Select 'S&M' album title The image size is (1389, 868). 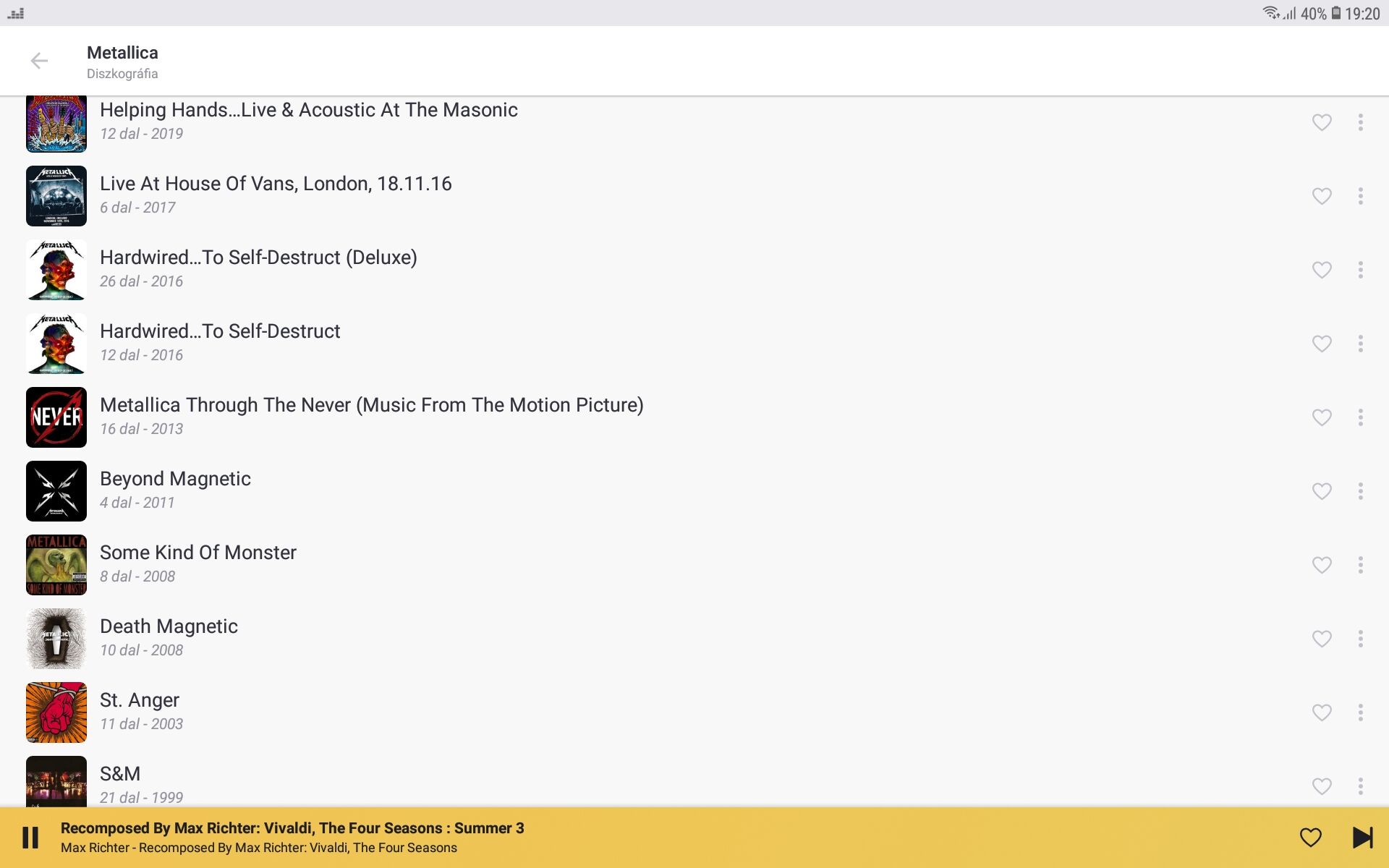click(120, 774)
